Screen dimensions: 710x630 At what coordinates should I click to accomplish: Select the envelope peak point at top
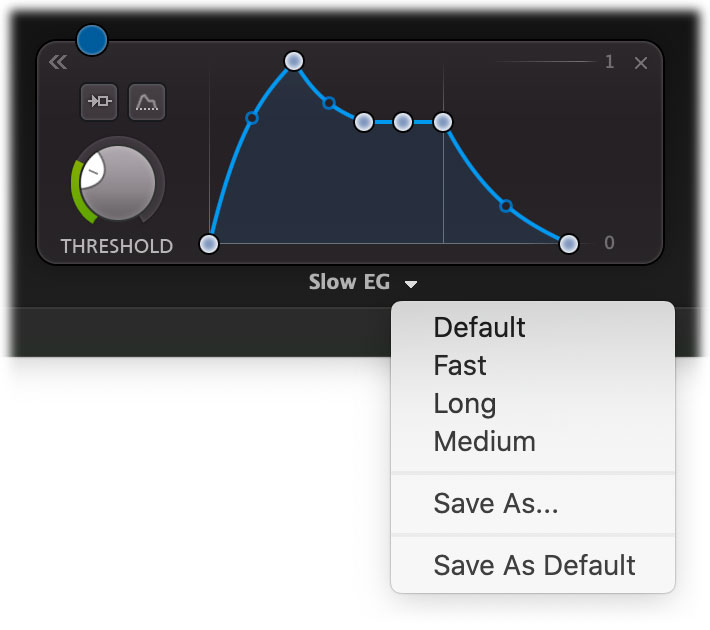pos(294,61)
